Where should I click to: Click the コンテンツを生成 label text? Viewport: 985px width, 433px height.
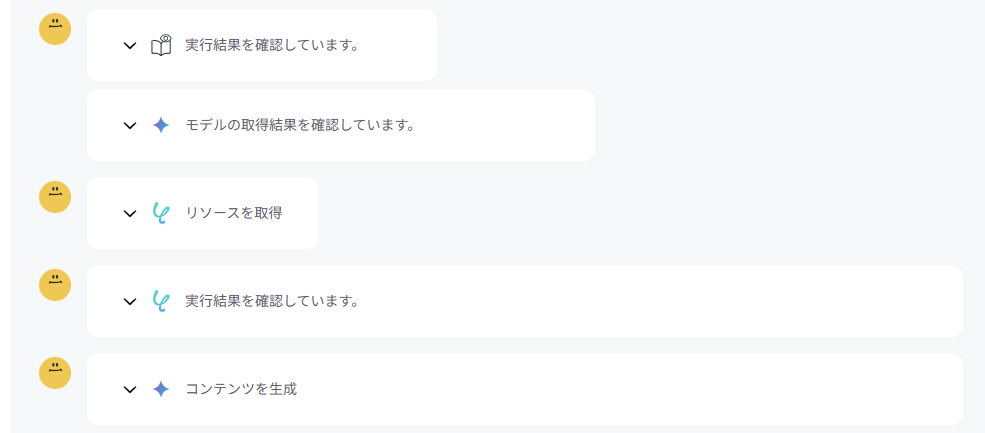tap(241, 389)
